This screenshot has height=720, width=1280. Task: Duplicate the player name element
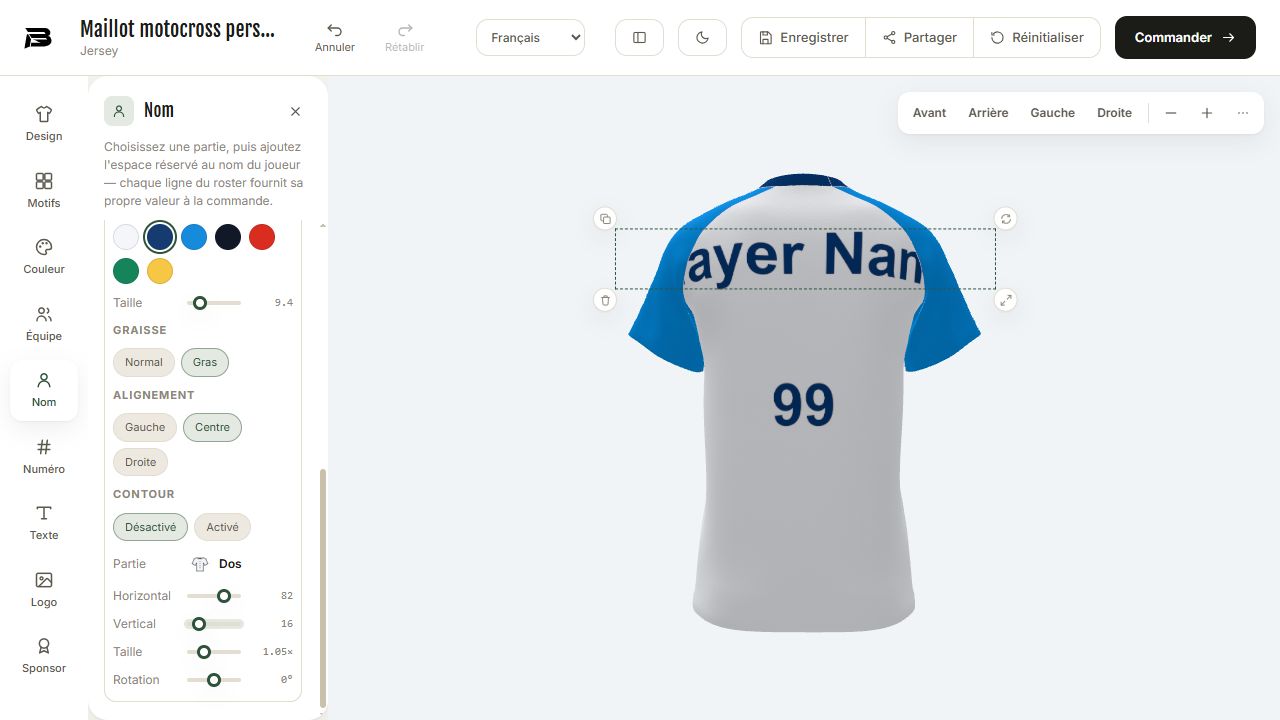pos(605,218)
